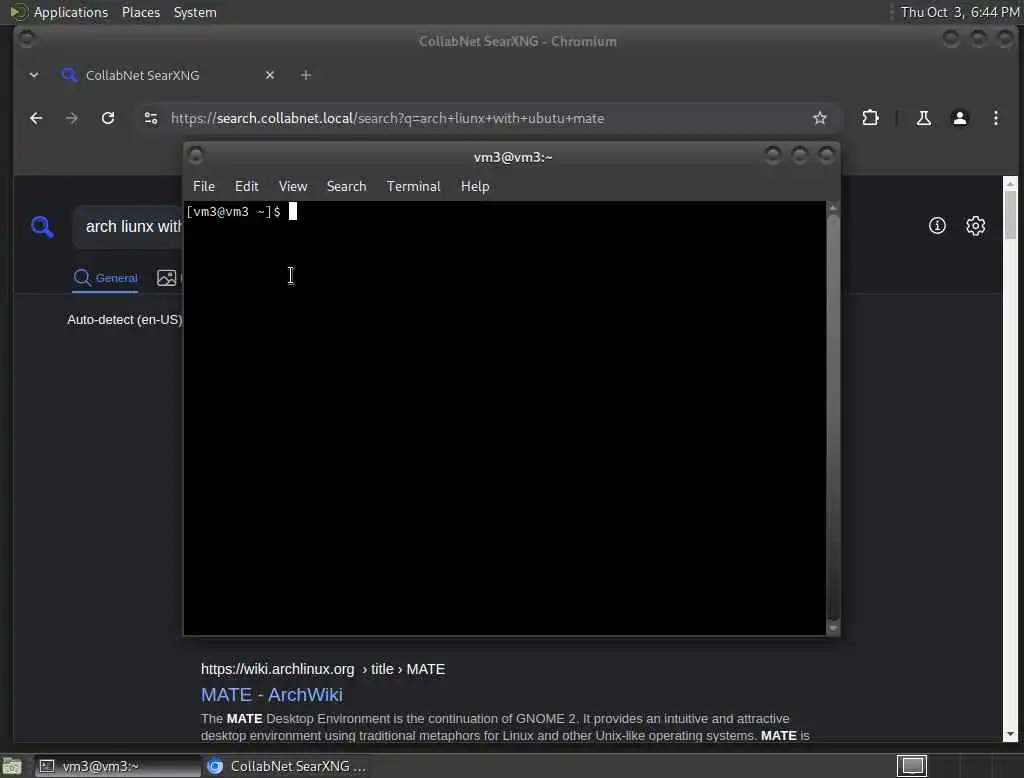Viewport: 1024px width, 778px height.
Task: Click the terminal window menu button at title bar left
Action: 195,155
